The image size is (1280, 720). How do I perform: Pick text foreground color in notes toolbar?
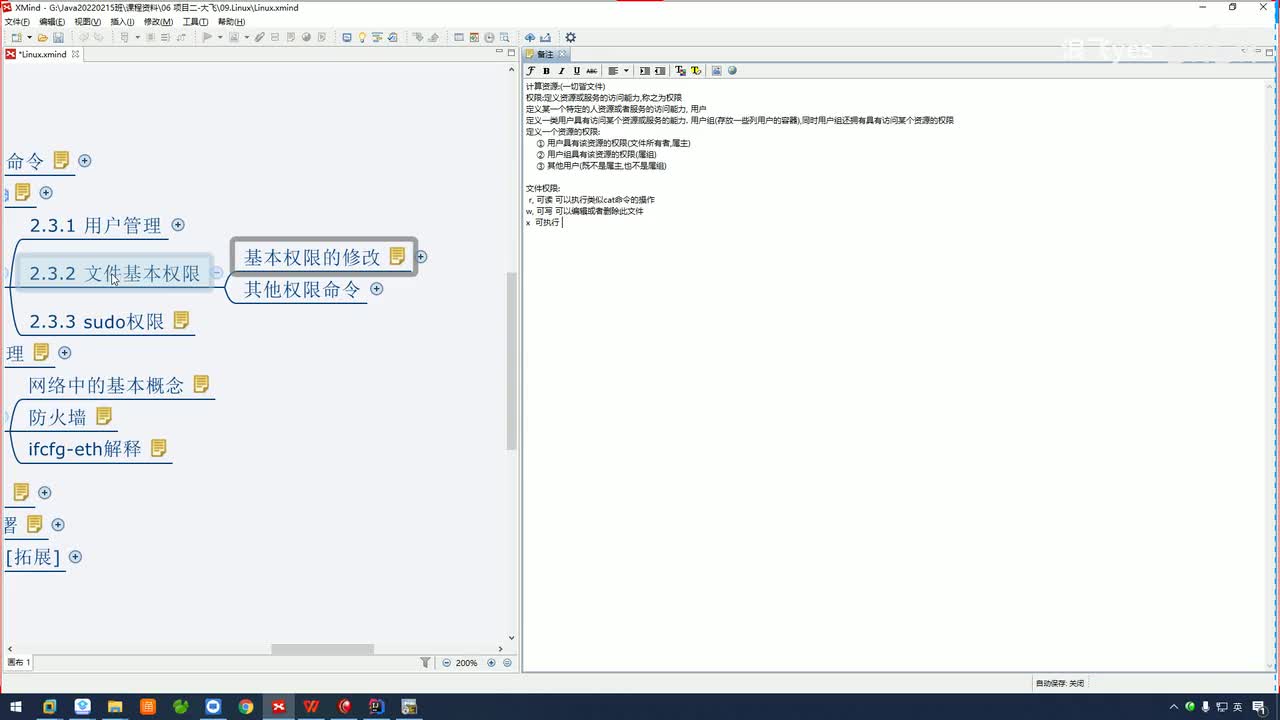(680, 71)
